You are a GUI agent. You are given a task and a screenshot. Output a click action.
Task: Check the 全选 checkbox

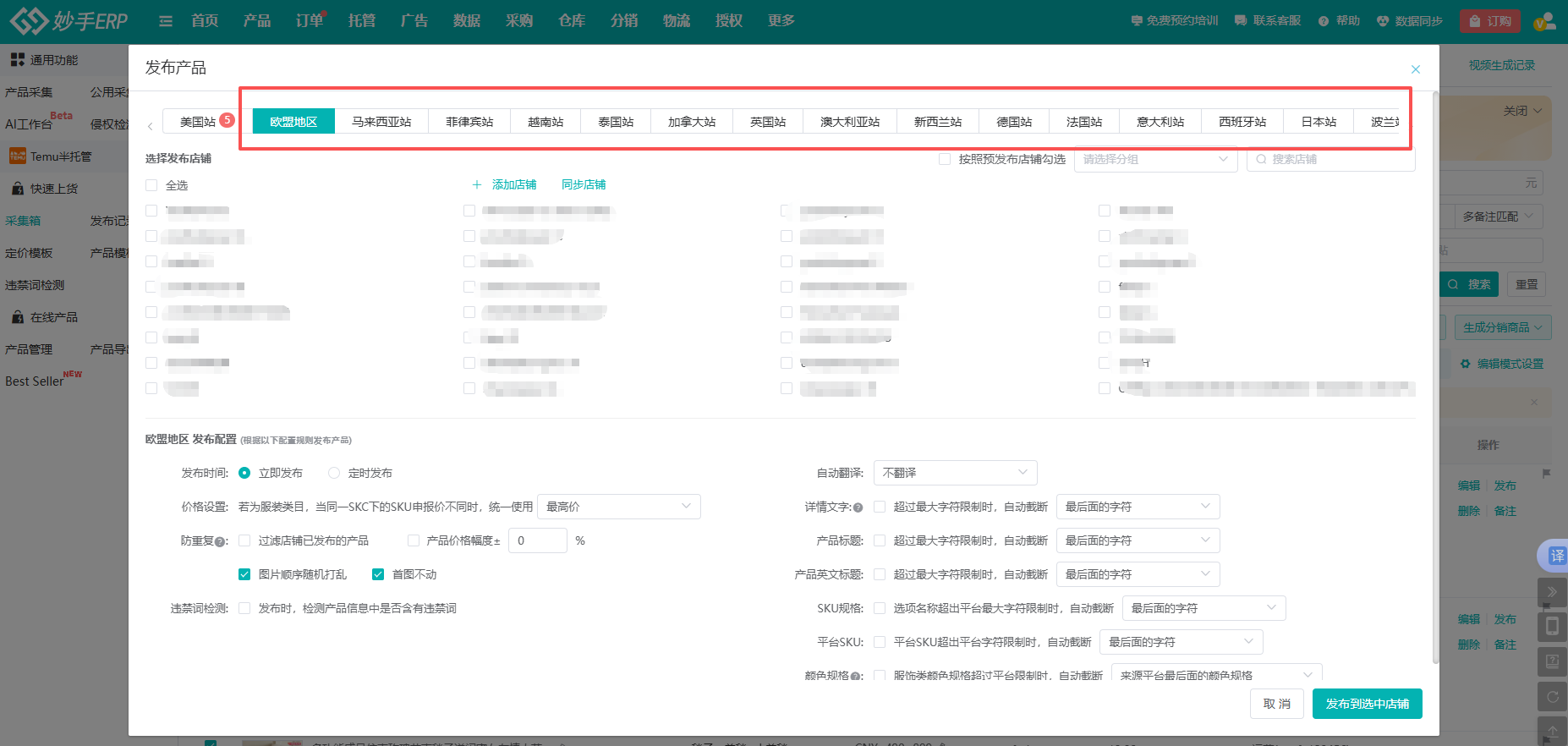(x=151, y=185)
